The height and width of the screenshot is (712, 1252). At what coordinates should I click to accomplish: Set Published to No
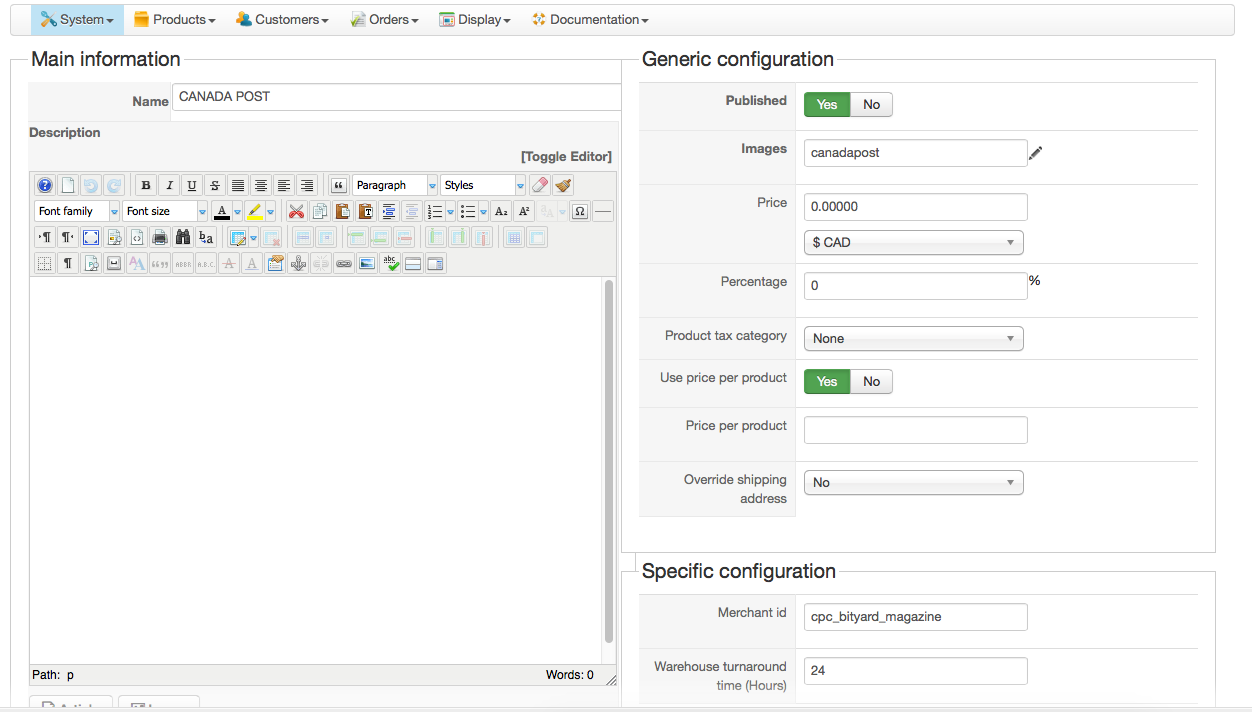(x=871, y=104)
